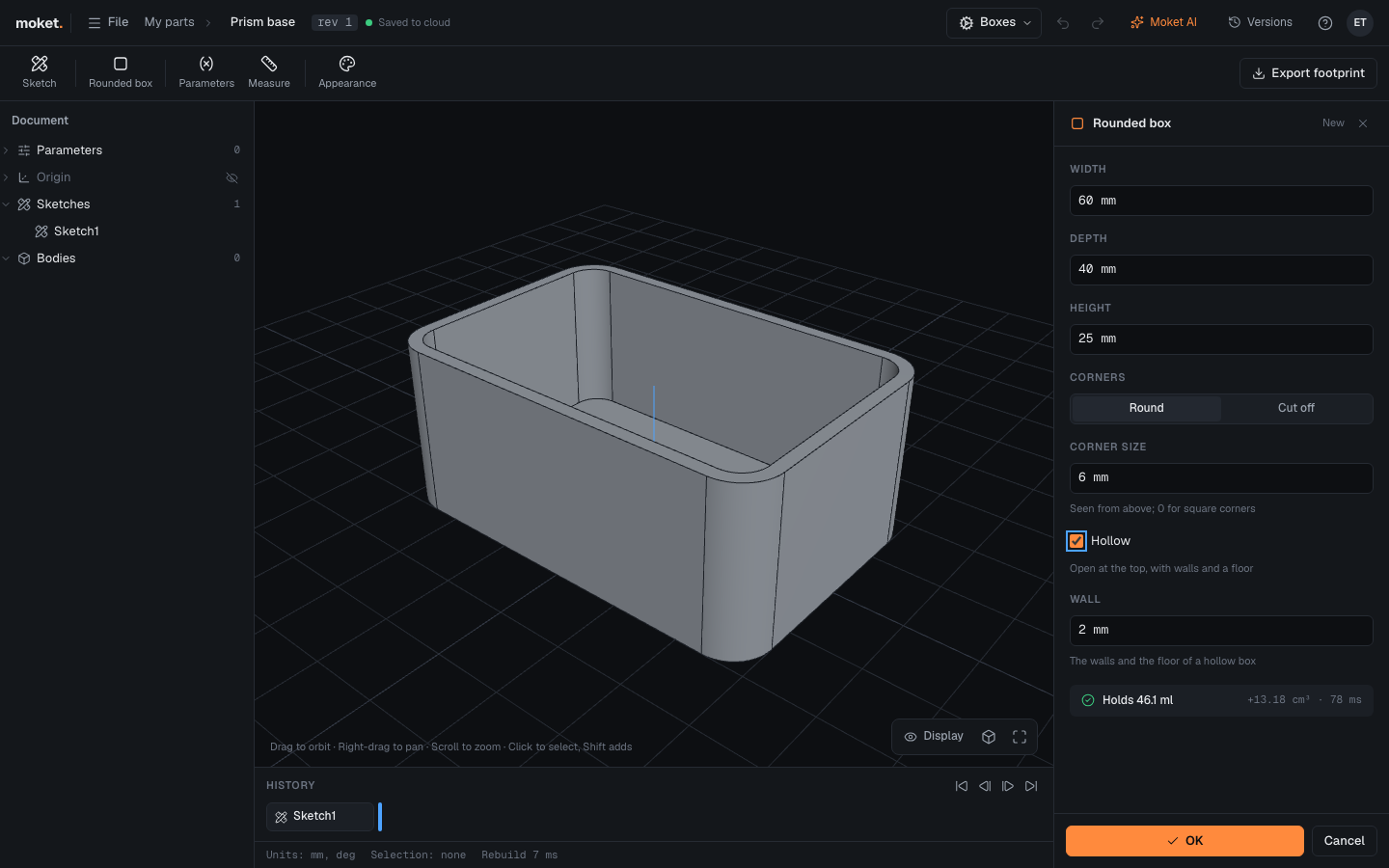Viewport: 1389px width, 868px height.
Task: Edit the Wall thickness field
Action: (1221, 631)
